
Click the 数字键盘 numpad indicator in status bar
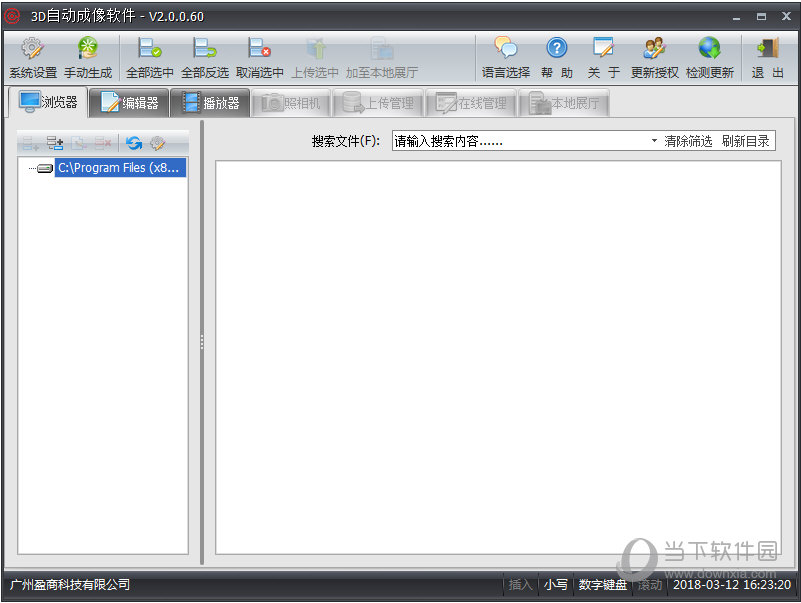[x=603, y=585]
